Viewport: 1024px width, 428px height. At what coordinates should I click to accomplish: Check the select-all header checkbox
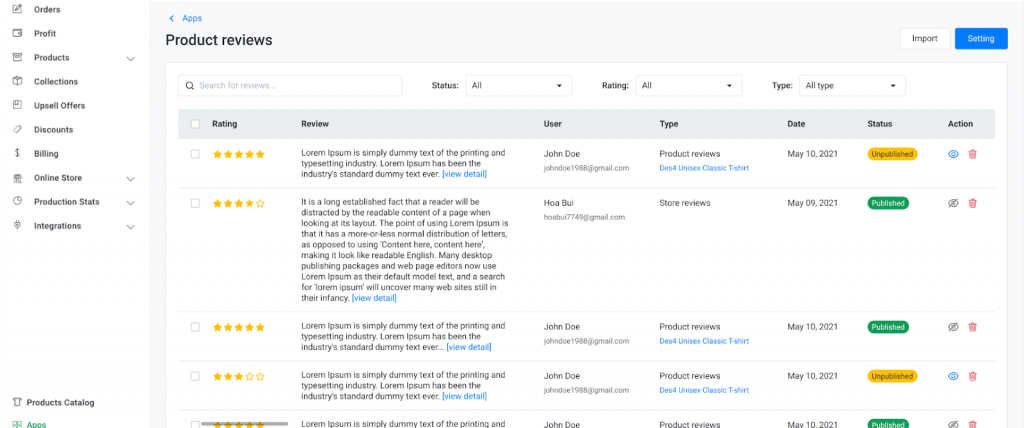click(195, 124)
